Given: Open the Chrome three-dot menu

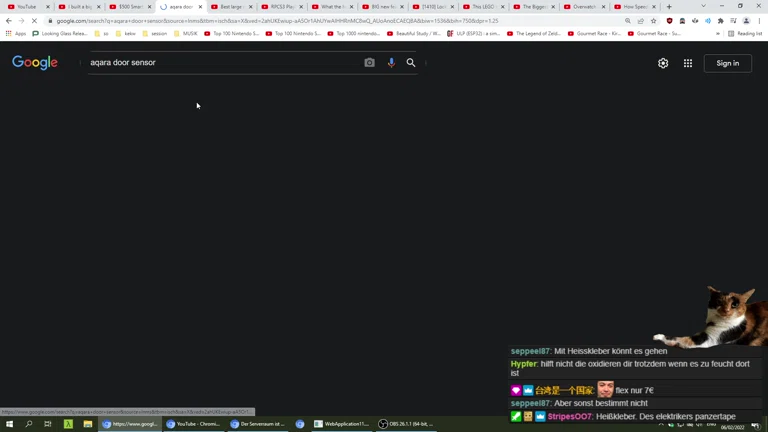Looking at the screenshot, I should click(759, 21).
